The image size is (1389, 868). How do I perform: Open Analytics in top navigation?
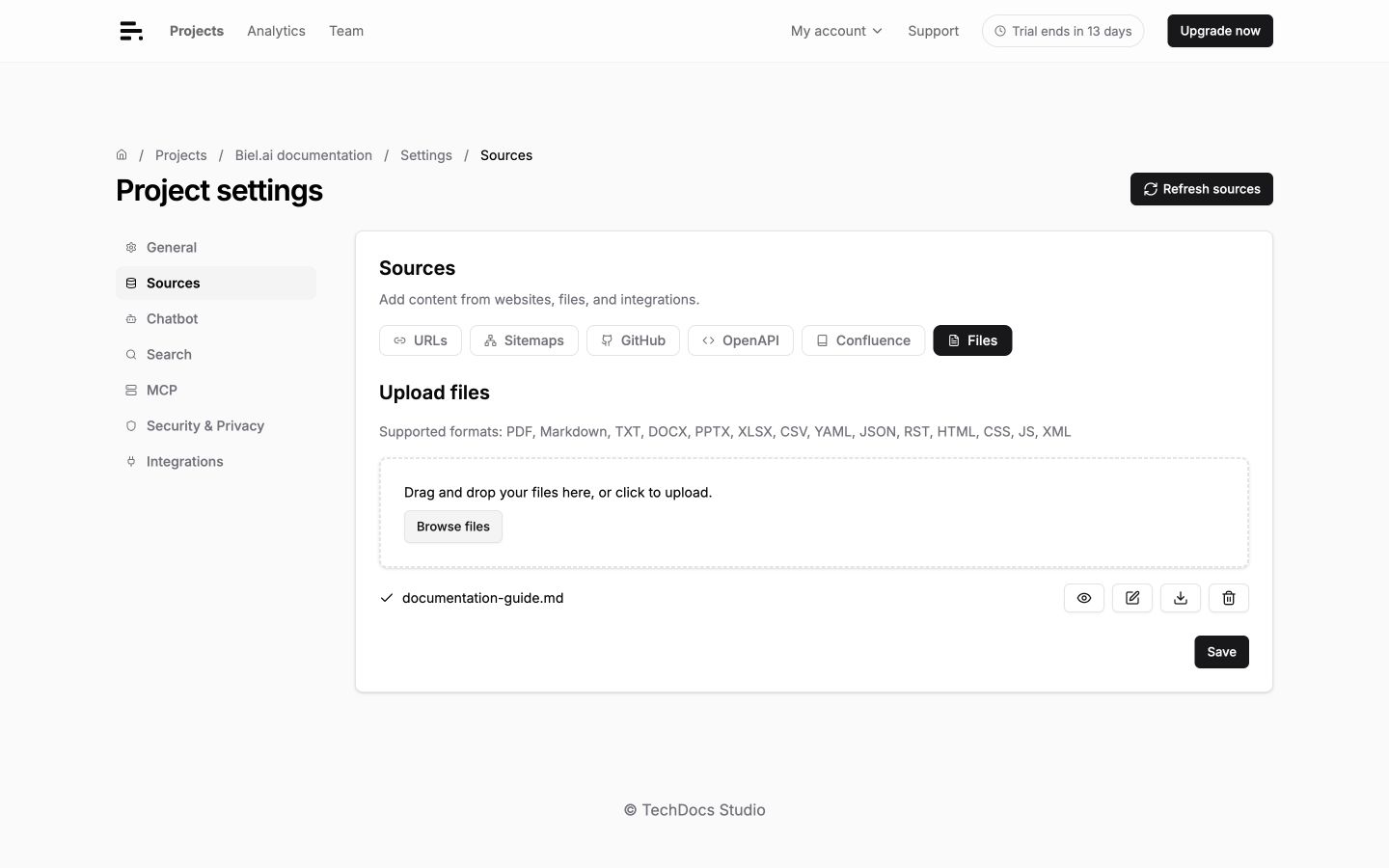(x=276, y=31)
